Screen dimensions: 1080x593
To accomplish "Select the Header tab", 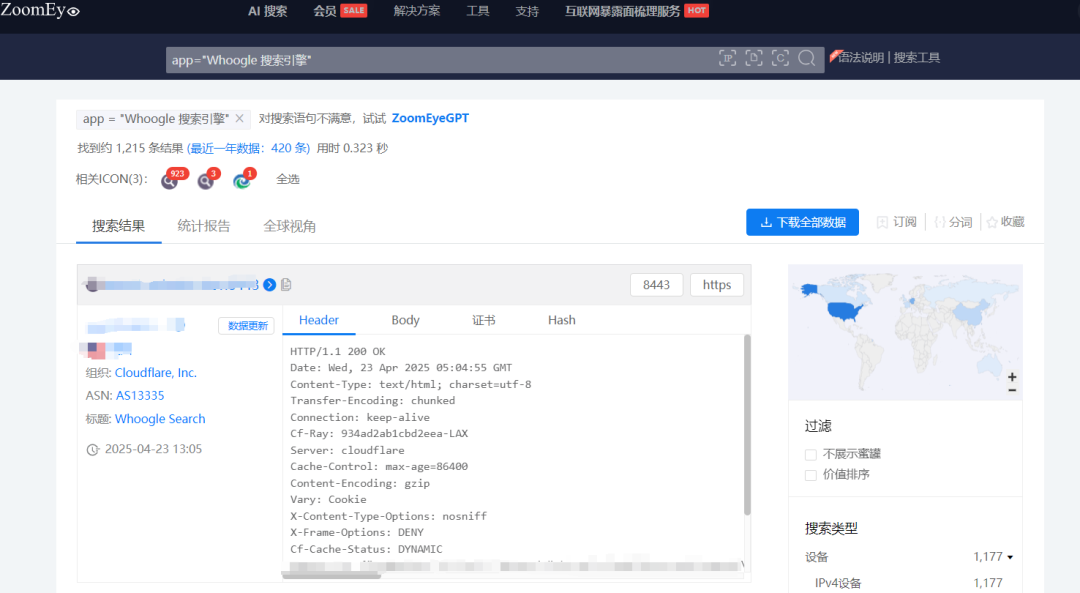I will click(x=319, y=320).
